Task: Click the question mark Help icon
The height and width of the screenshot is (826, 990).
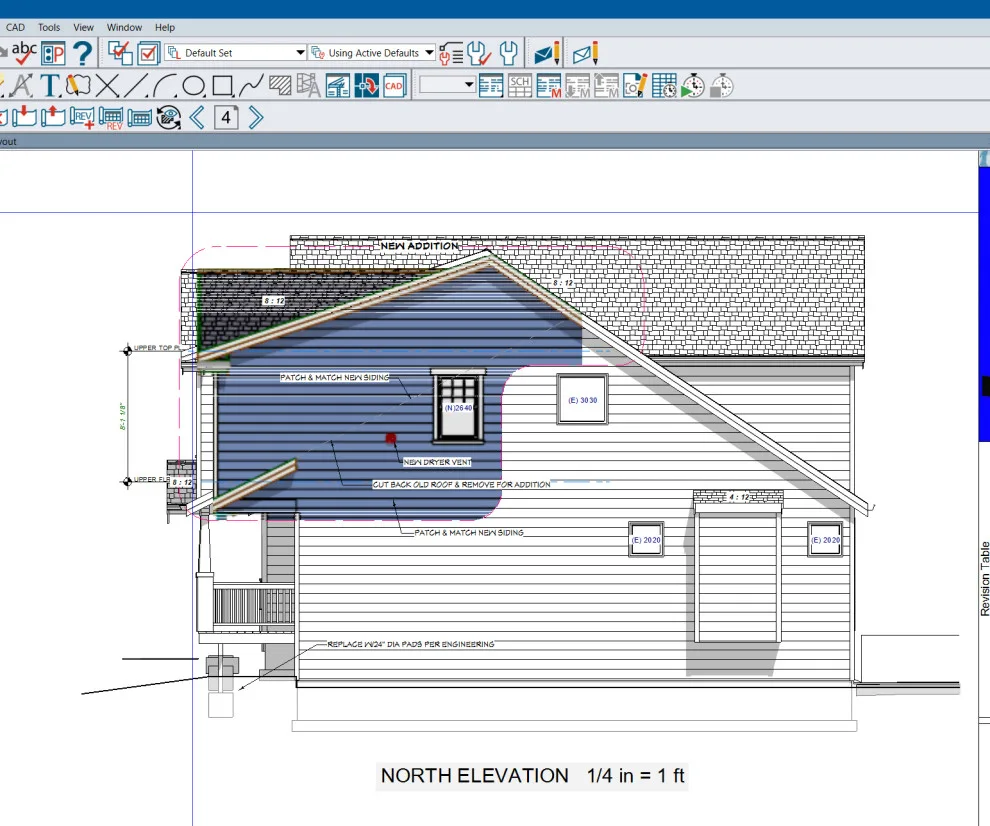Action: point(83,54)
